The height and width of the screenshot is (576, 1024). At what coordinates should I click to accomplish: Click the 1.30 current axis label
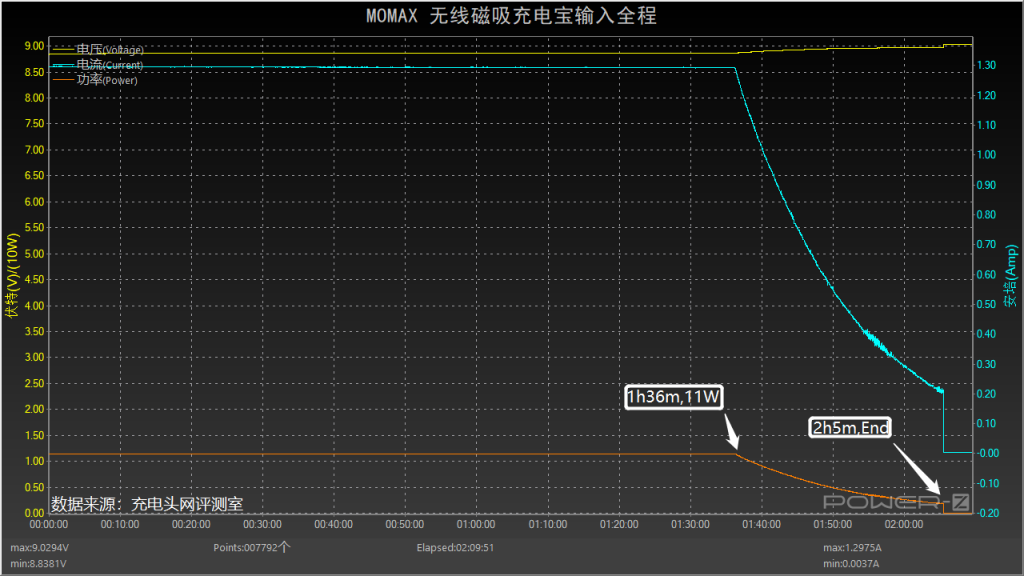(986, 65)
